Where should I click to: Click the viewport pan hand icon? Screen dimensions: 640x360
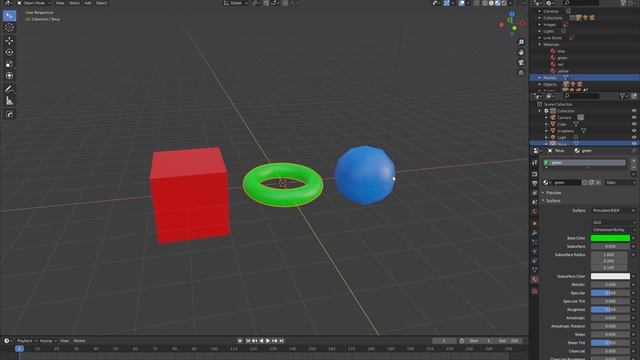(521, 52)
